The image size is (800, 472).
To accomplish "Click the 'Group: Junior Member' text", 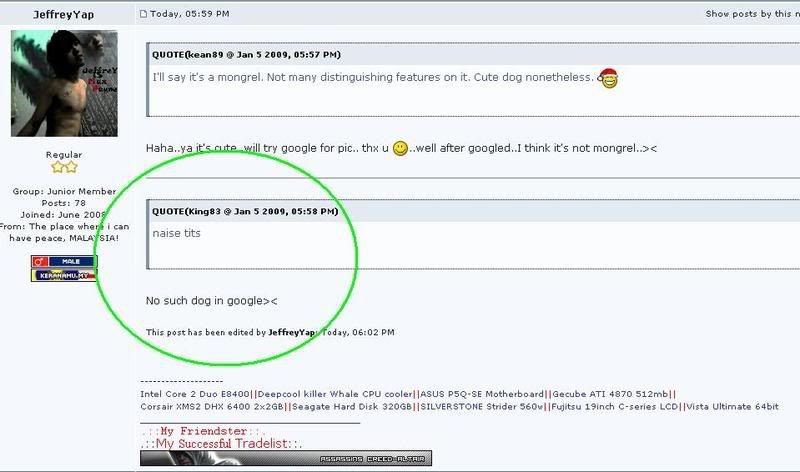I will 64,191.
